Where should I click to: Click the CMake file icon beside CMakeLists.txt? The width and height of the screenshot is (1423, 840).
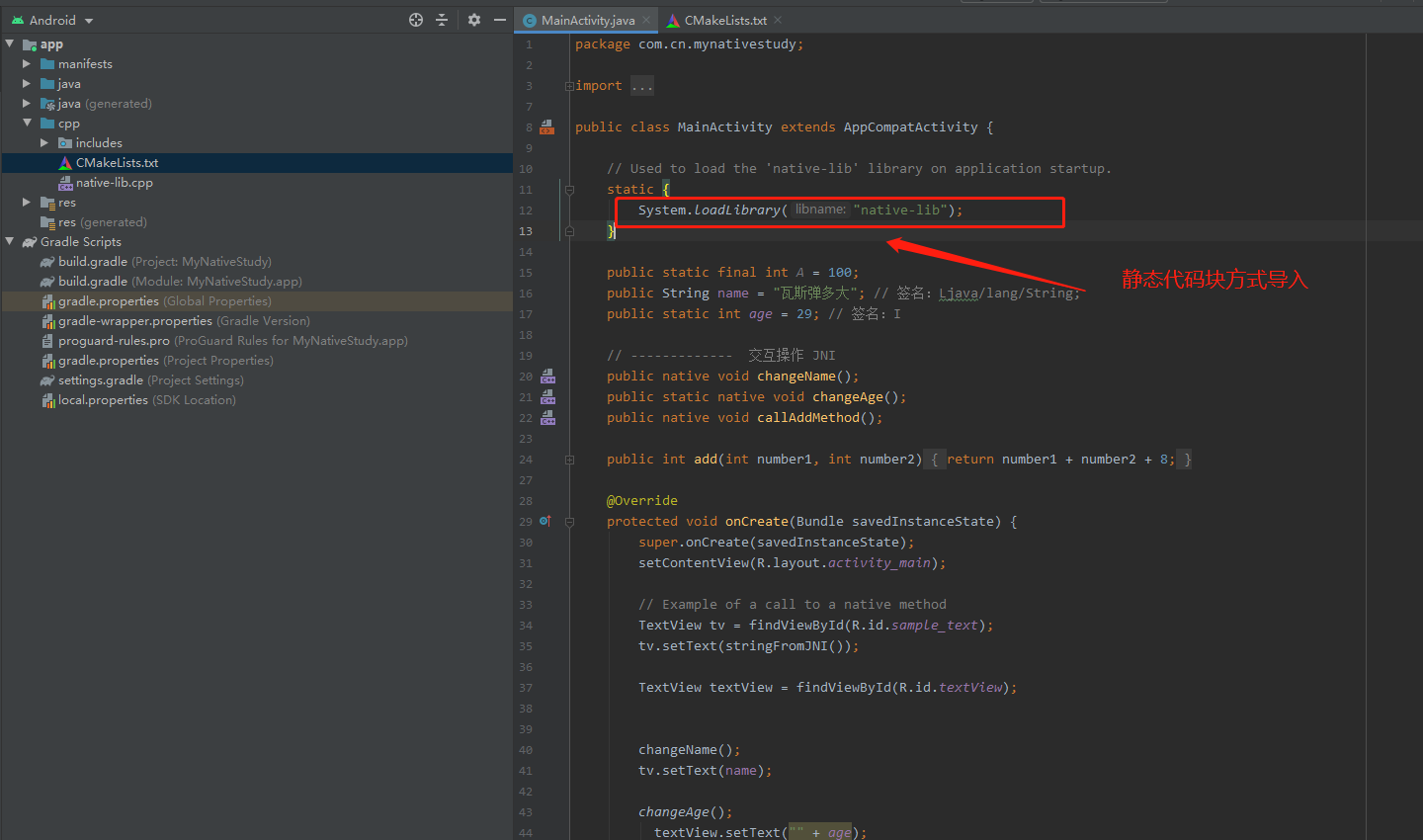point(65,163)
